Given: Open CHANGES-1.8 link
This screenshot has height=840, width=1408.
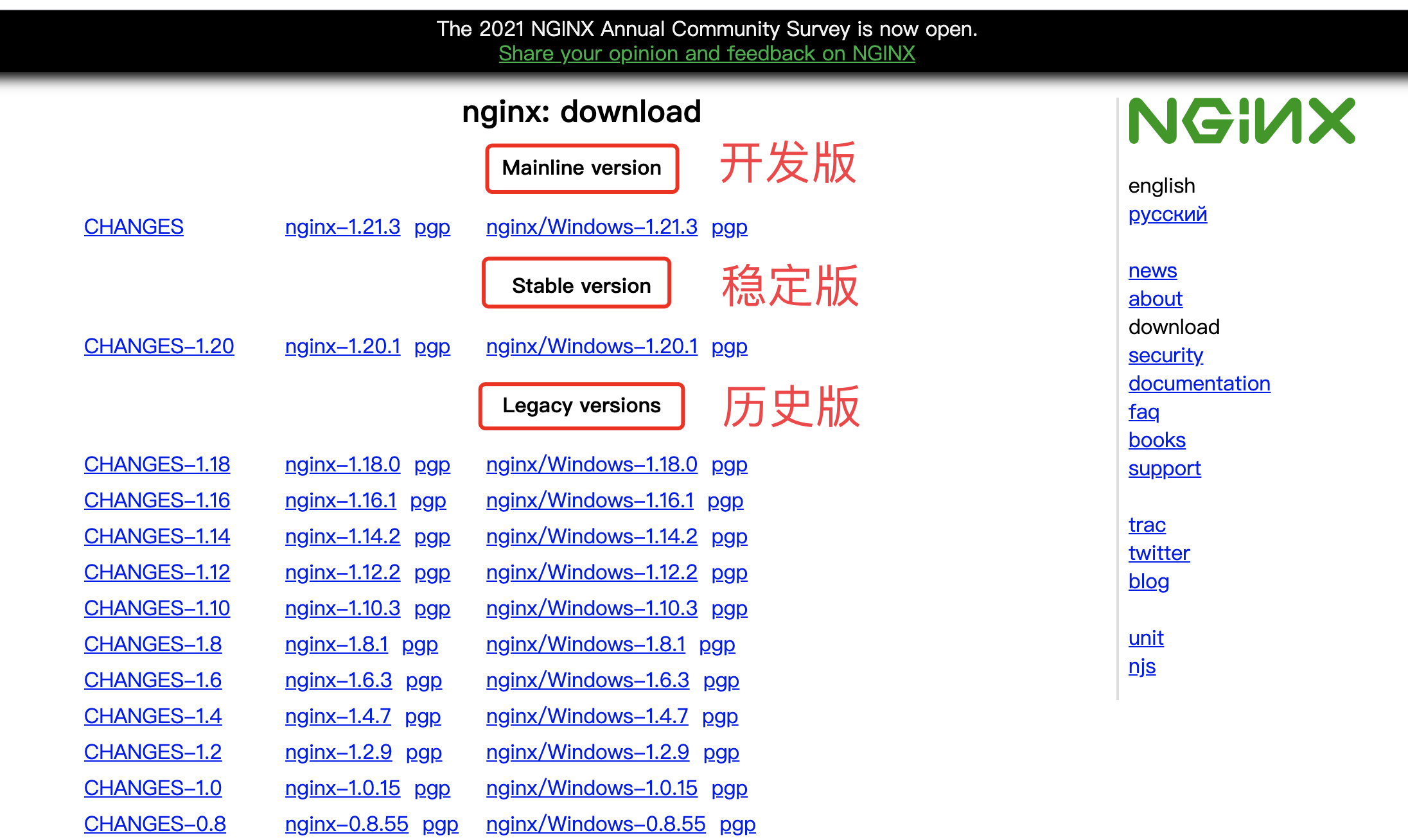Looking at the screenshot, I should (153, 644).
